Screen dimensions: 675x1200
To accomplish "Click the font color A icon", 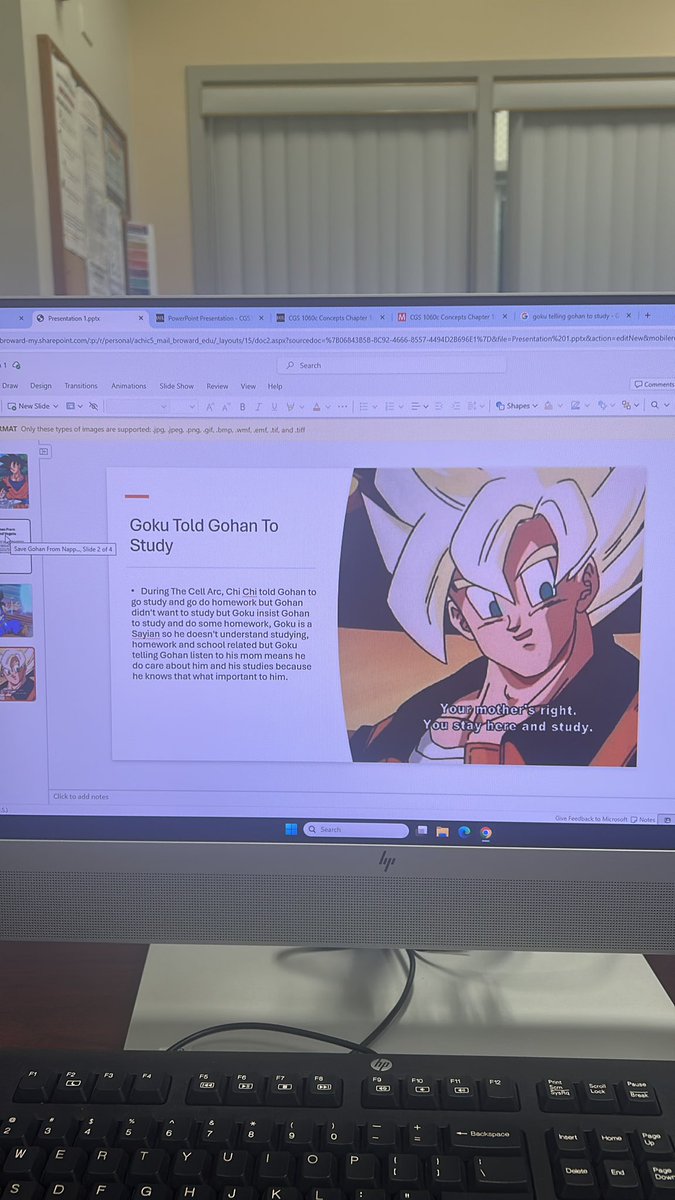I will [316, 407].
